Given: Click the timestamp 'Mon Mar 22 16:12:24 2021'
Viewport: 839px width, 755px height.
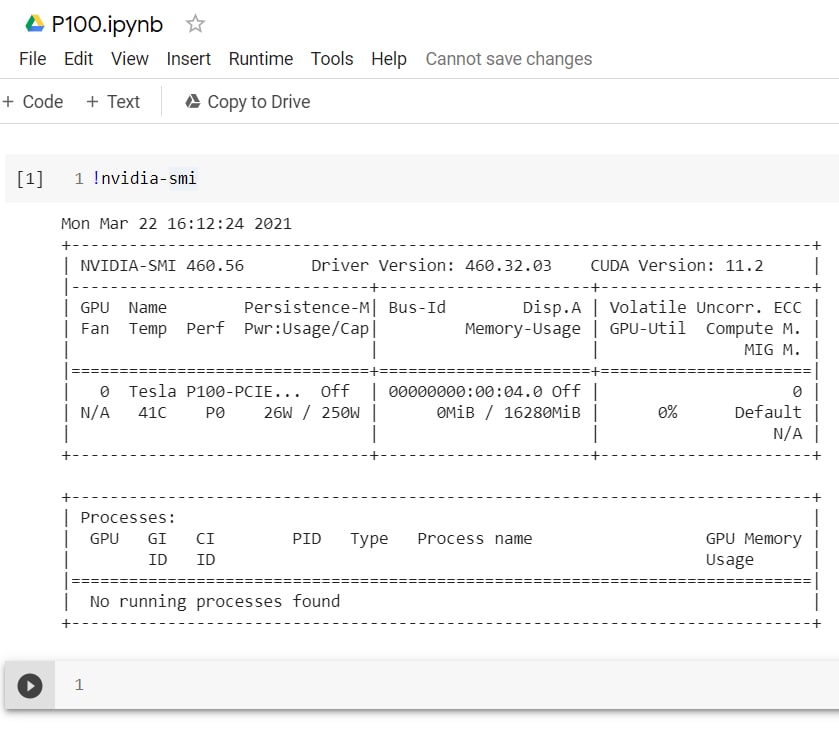Looking at the screenshot, I should tap(176, 224).
